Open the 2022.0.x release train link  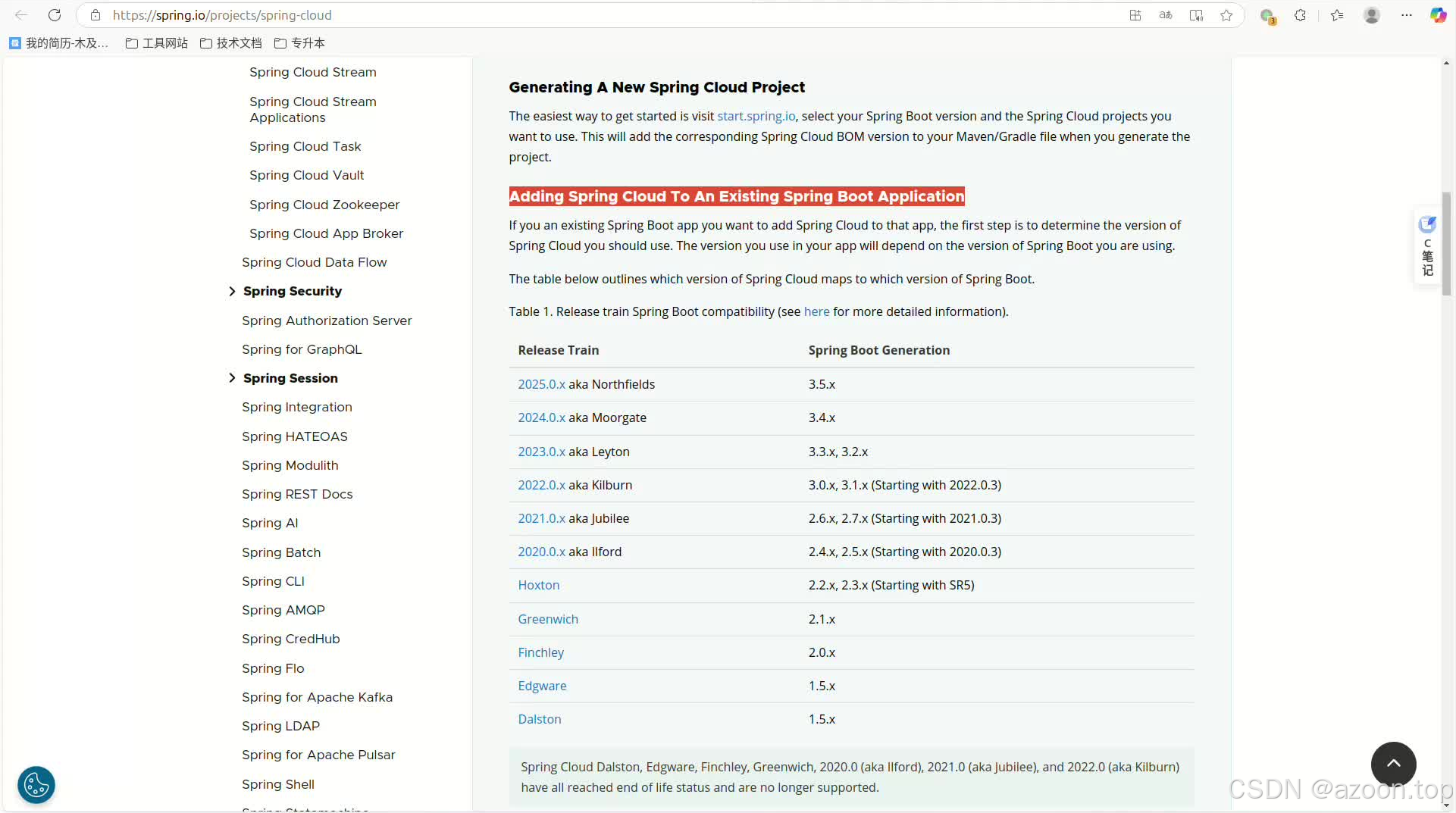[x=541, y=485]
